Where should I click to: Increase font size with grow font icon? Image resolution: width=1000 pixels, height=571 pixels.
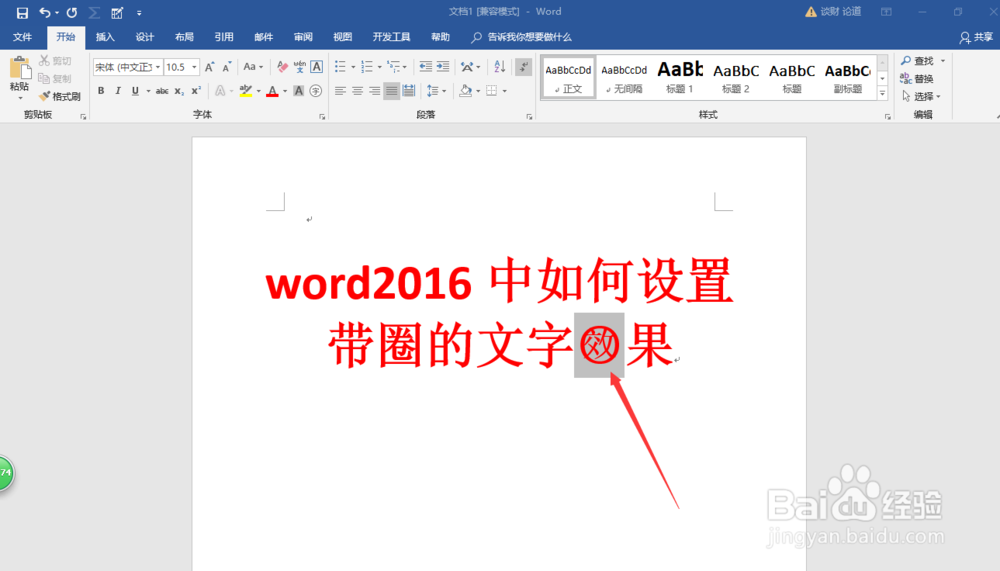tap(209, 67)
